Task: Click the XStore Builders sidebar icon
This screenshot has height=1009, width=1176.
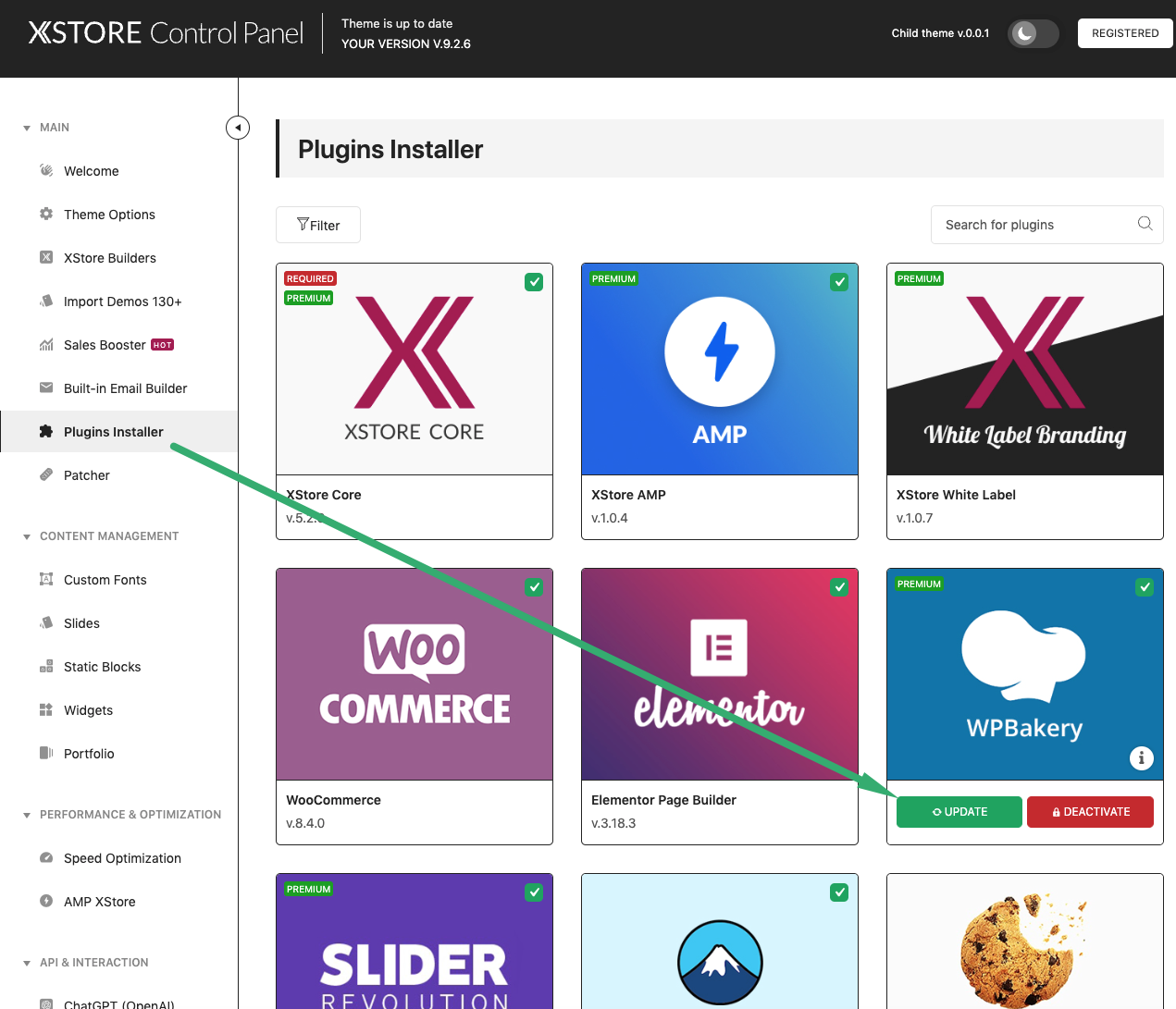Action: [46, 257]
